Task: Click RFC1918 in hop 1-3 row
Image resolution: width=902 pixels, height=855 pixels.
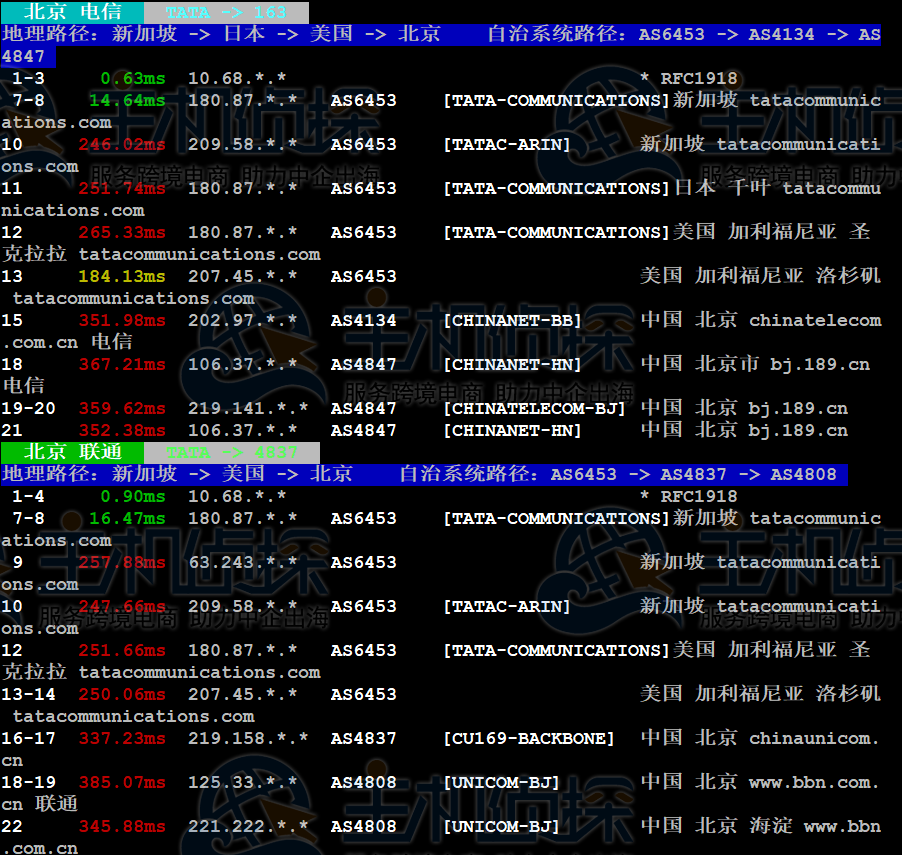Action: pyautogui.click(x=698, y=78)
